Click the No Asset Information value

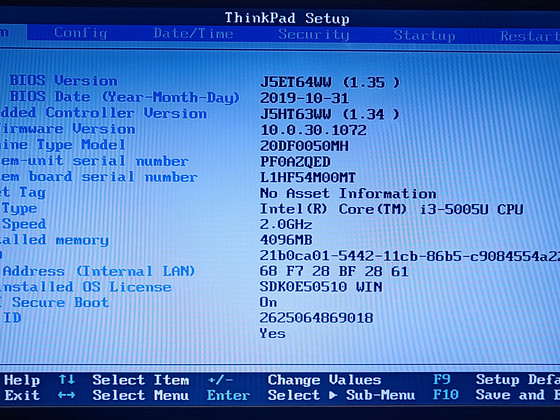[x=348, y=194]
